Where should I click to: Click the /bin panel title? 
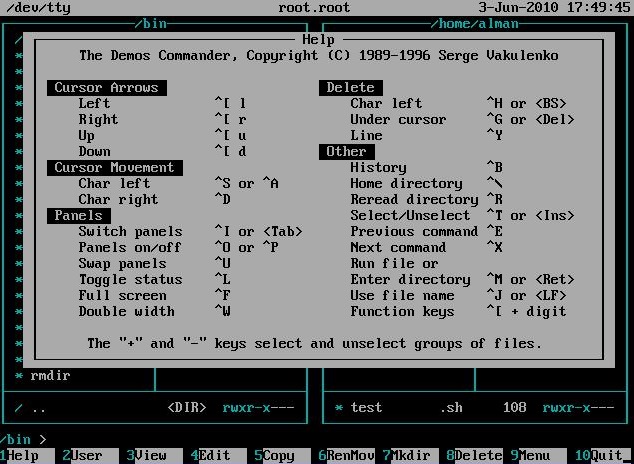coord(150,24)
